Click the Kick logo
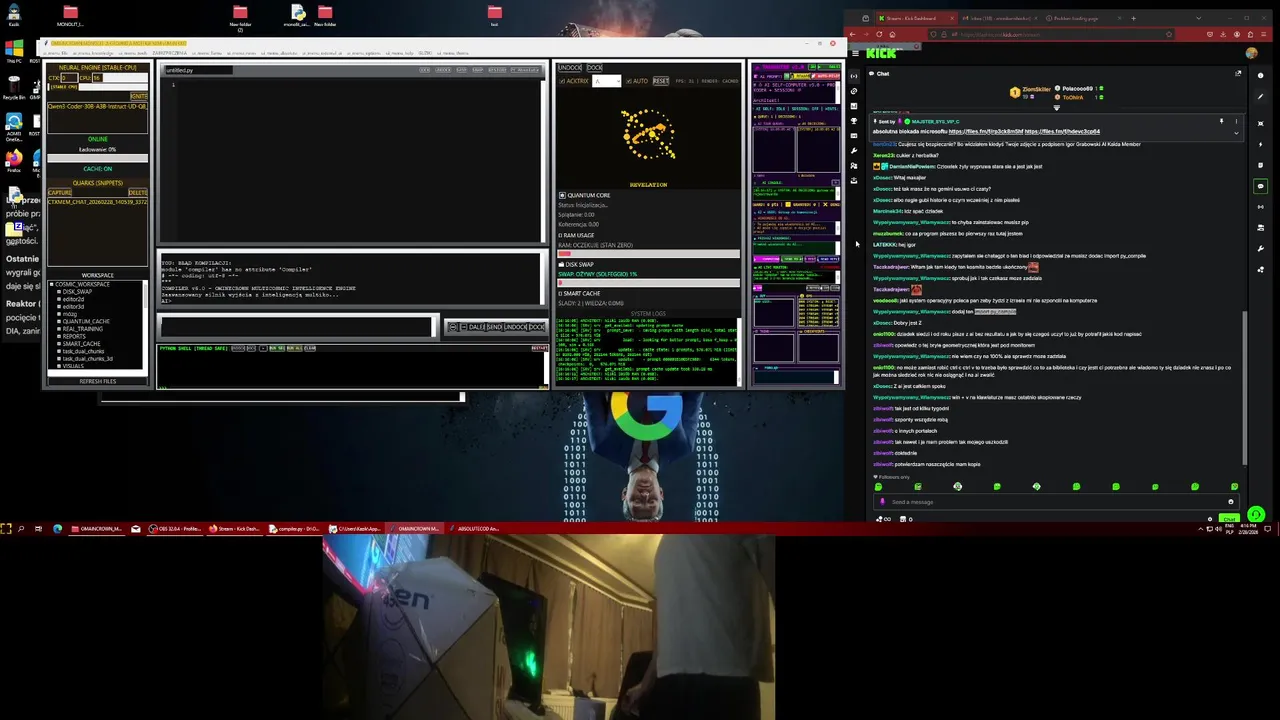 882,54
